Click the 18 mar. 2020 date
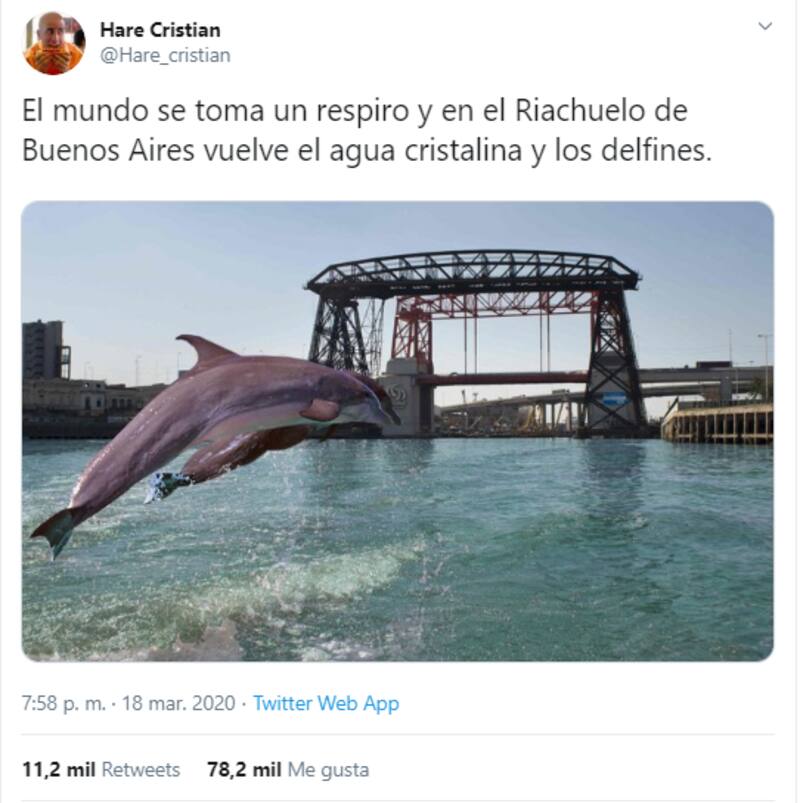The image size is (800, 803). [178, 703]
